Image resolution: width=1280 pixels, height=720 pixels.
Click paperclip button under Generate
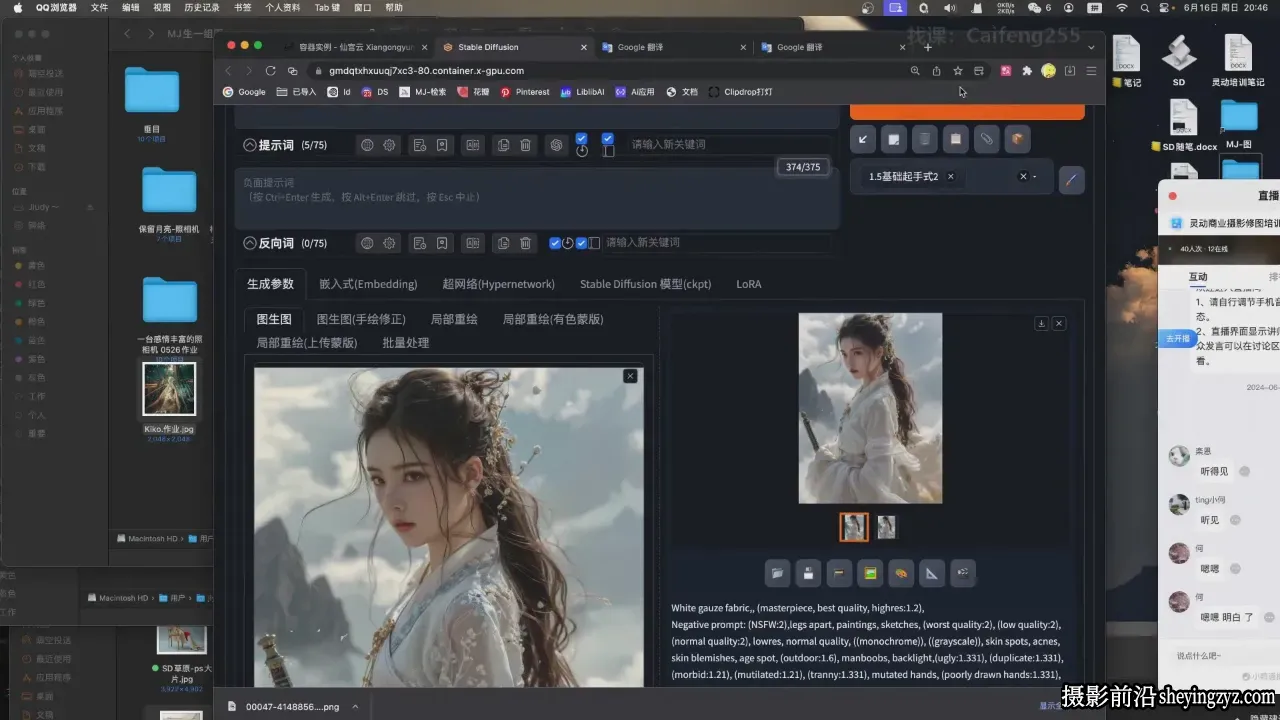(x=987, y=139)
